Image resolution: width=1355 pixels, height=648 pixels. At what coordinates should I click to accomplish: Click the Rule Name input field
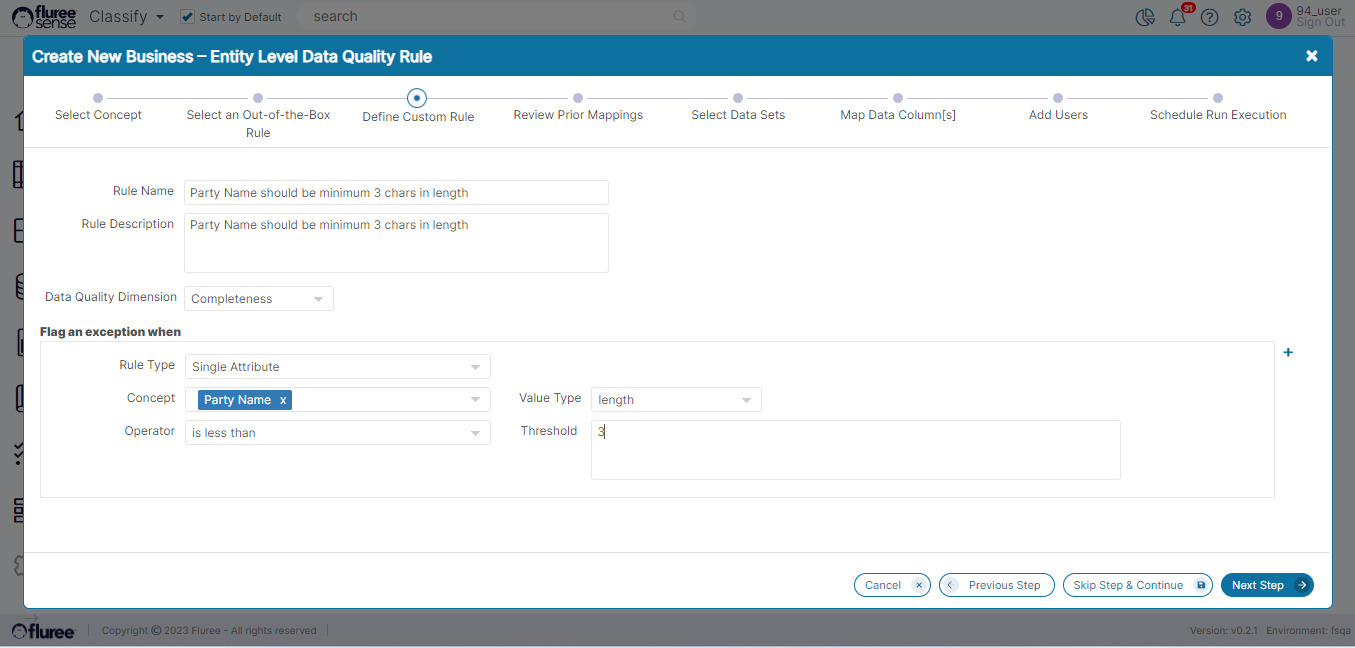[x=396, y=193]
